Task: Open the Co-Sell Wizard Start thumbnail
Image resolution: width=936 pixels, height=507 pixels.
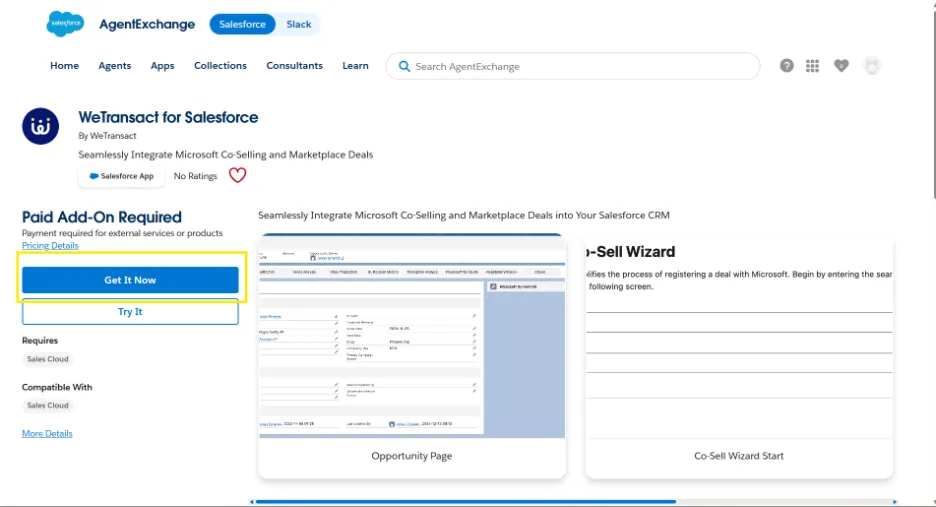Action: tap(739, 336)
